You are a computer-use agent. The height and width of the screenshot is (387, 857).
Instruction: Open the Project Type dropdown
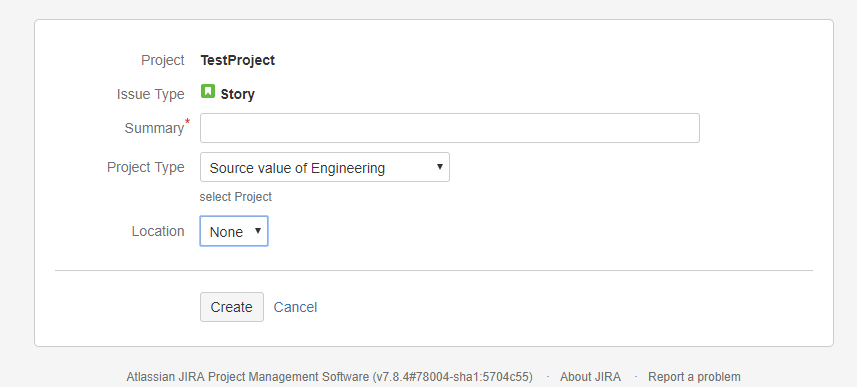pyautogui.click(x=325, y=167)
